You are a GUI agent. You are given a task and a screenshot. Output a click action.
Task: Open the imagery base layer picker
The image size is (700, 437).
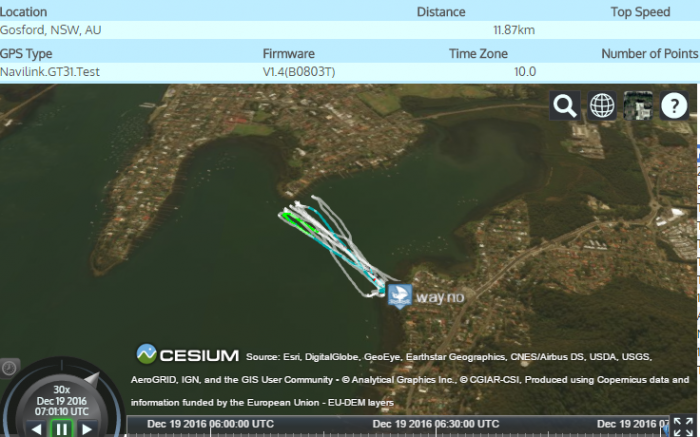tap(638, 106)
